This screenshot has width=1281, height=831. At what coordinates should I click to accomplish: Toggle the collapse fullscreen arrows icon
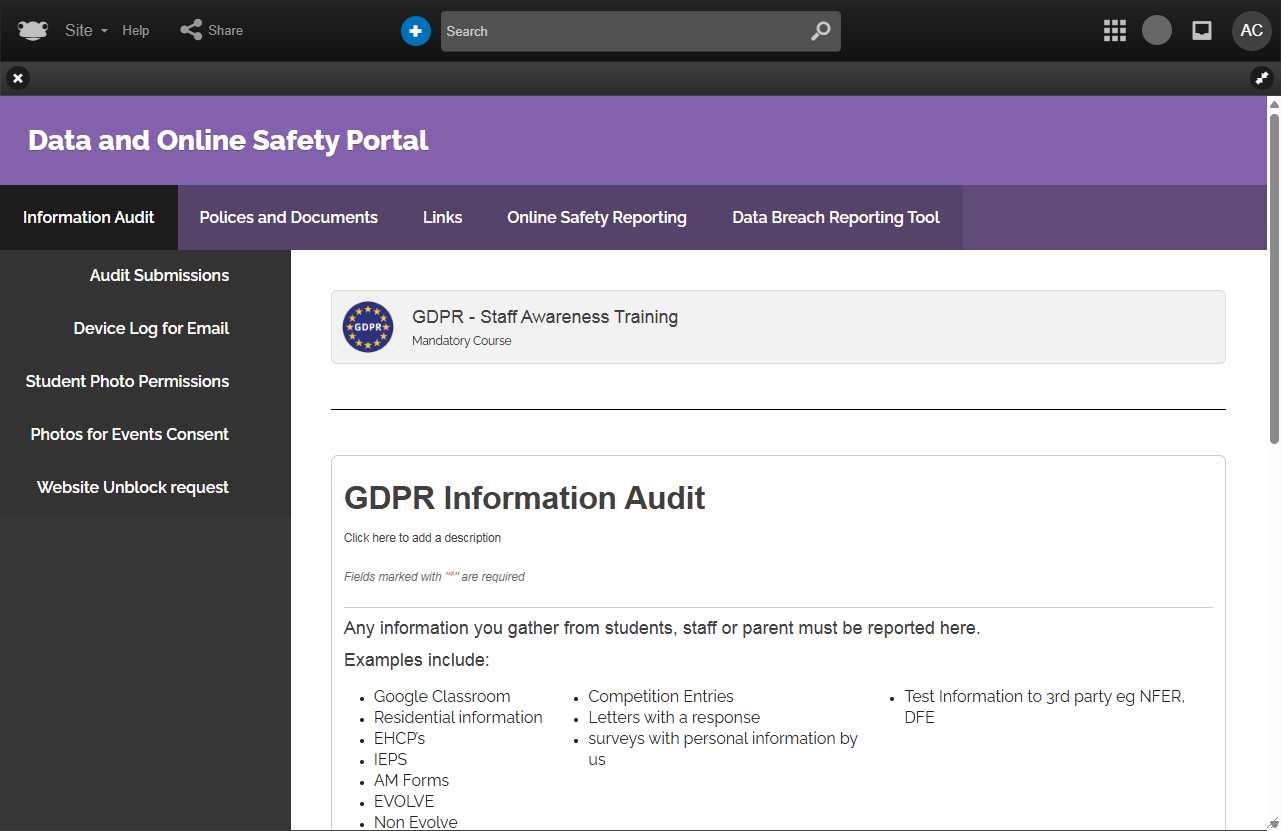(x=1262, y=78)
